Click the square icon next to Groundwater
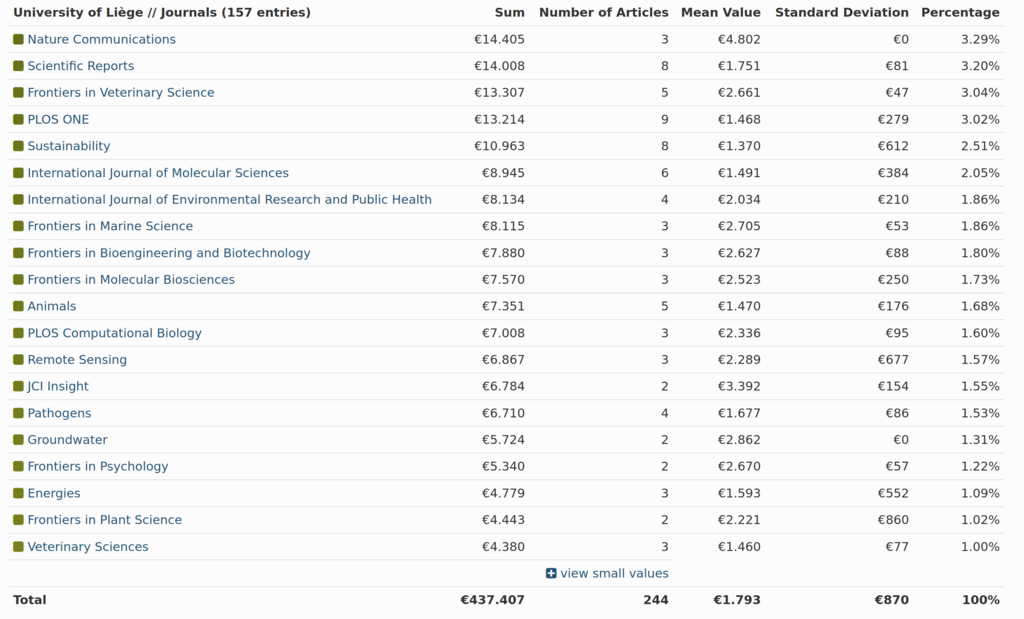The height and width of the screenshot is (619, 1024). [x=18, y=440]
